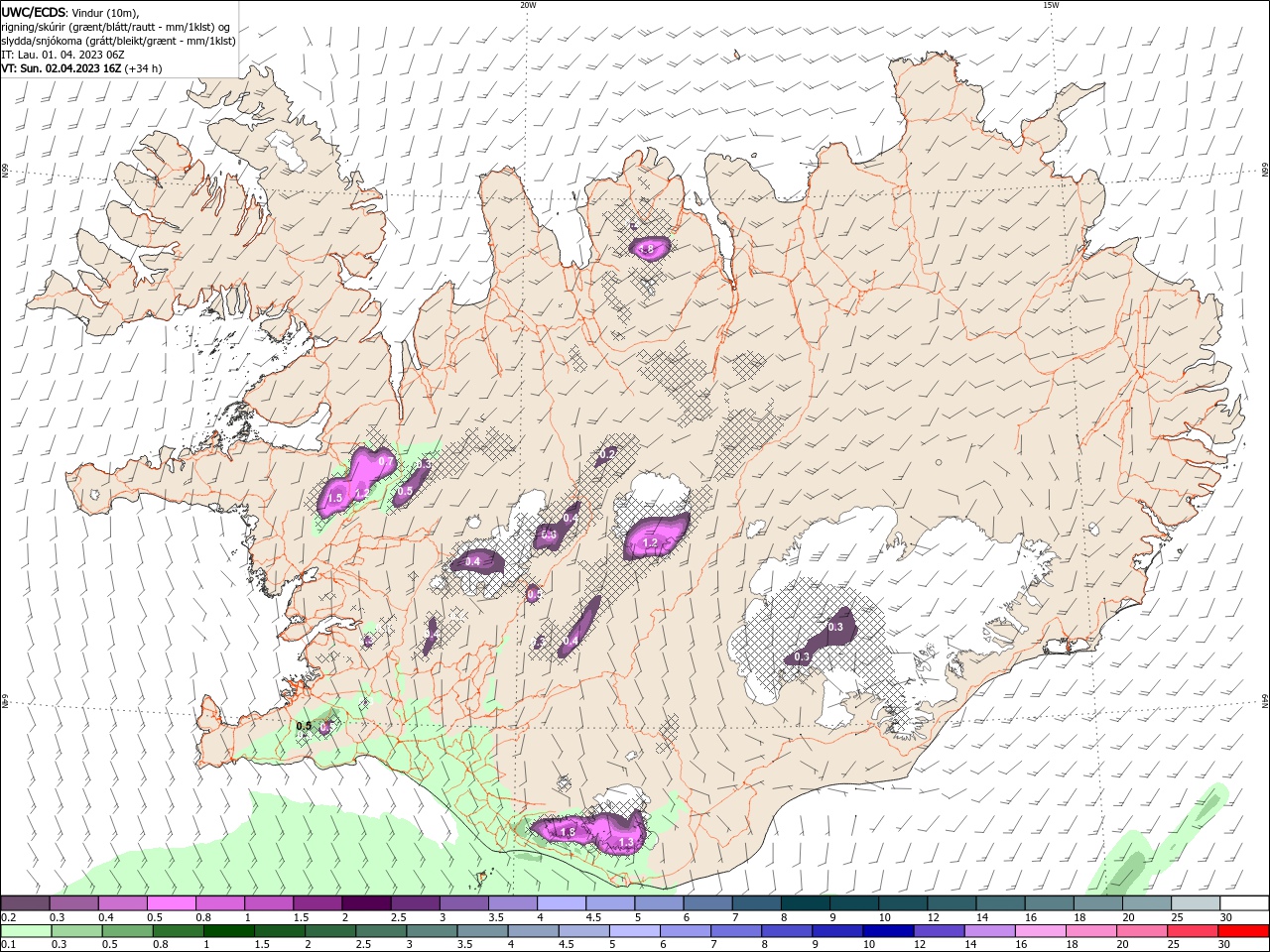Click the '0.1' label on the rain legend
The image size is (1270, 952).
8,945
